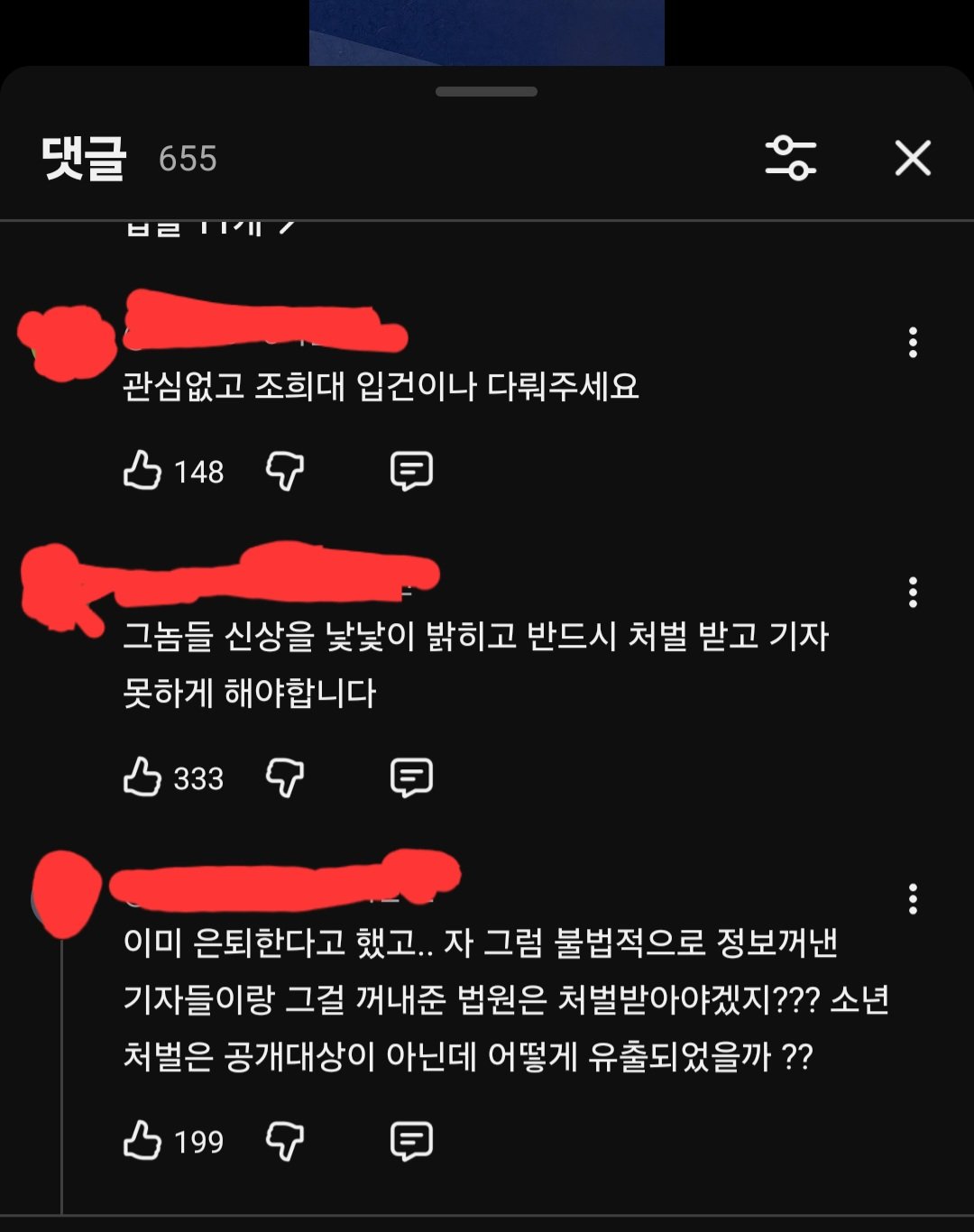Reply to the 148-like comment
The width and height of the screenshot is (974, 1232).
click(411, 471)
